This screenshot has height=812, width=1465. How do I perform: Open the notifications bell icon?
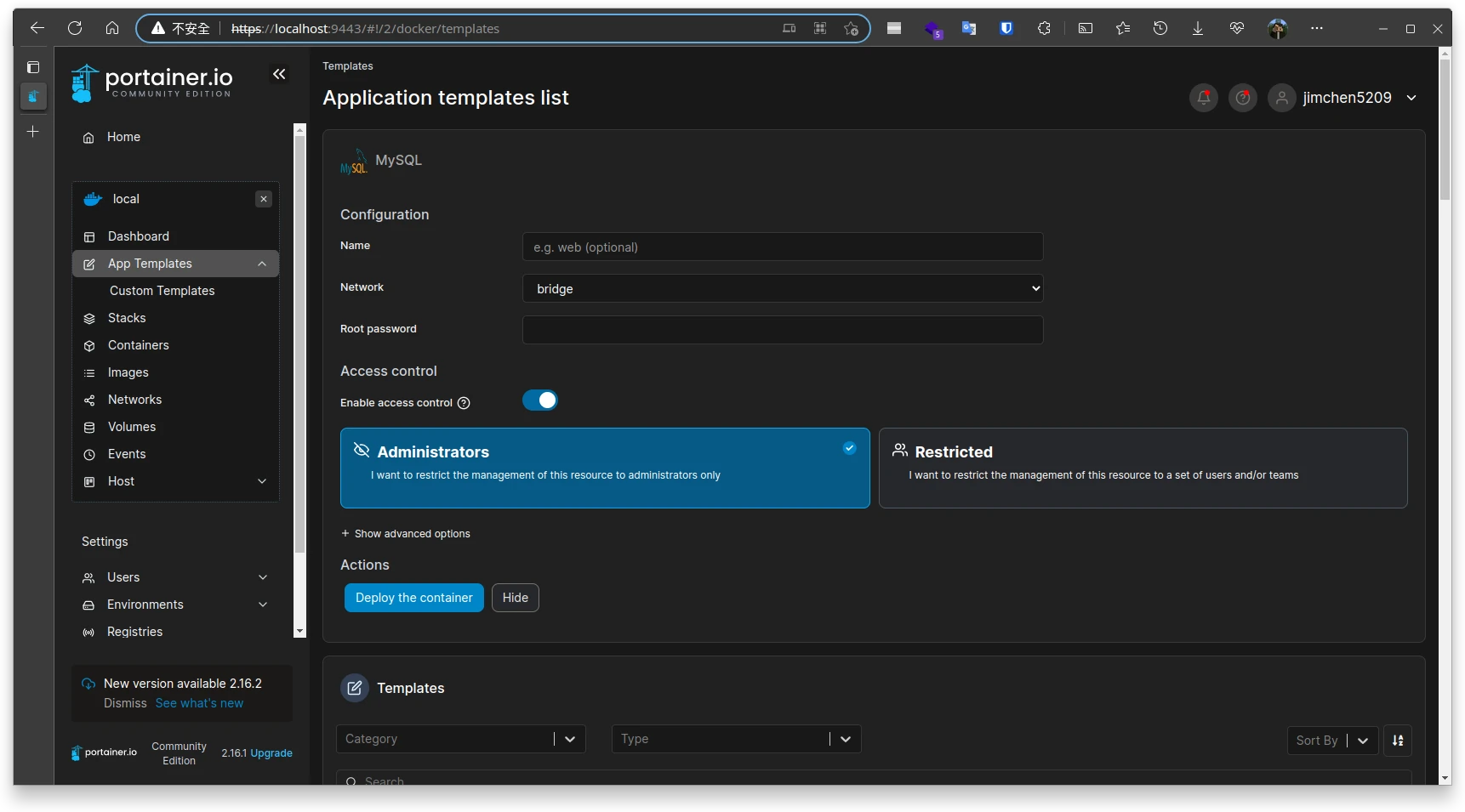(1203, 98)
